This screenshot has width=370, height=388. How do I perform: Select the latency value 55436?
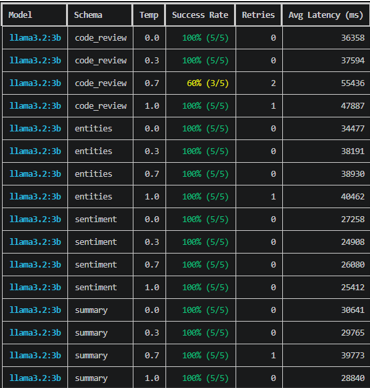coord(353,83)
